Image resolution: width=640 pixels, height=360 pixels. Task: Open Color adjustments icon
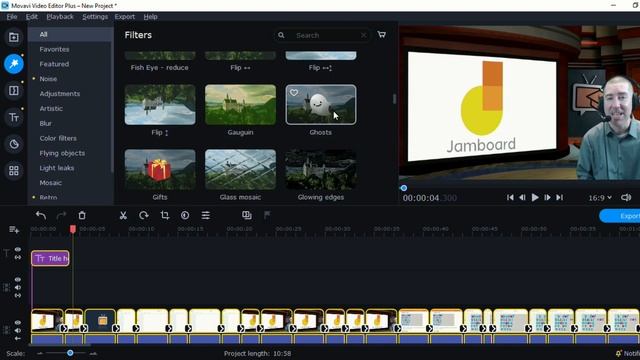[185, 215]
